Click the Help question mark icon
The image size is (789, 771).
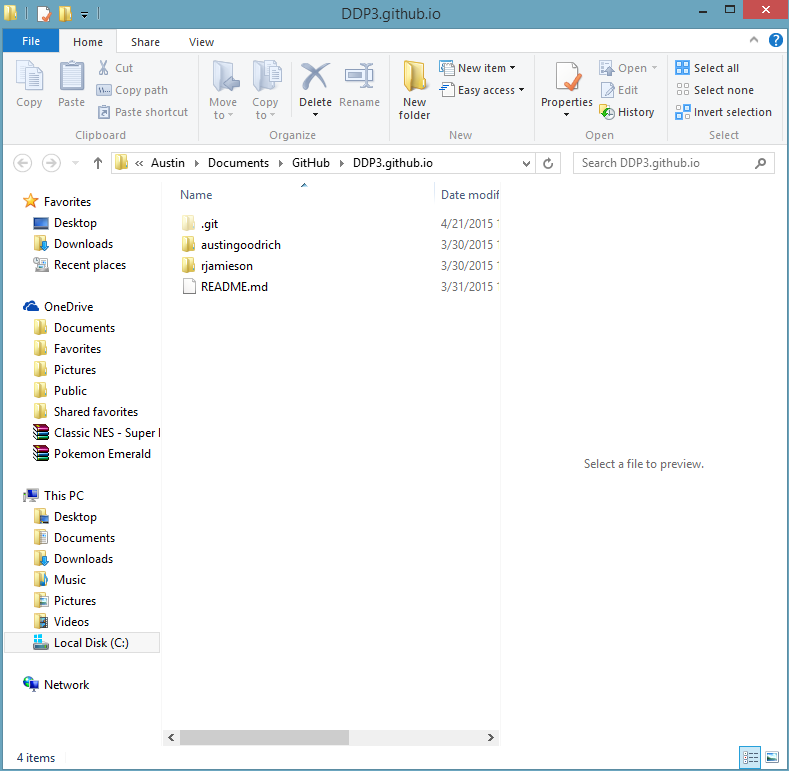(x=776, y=41)
